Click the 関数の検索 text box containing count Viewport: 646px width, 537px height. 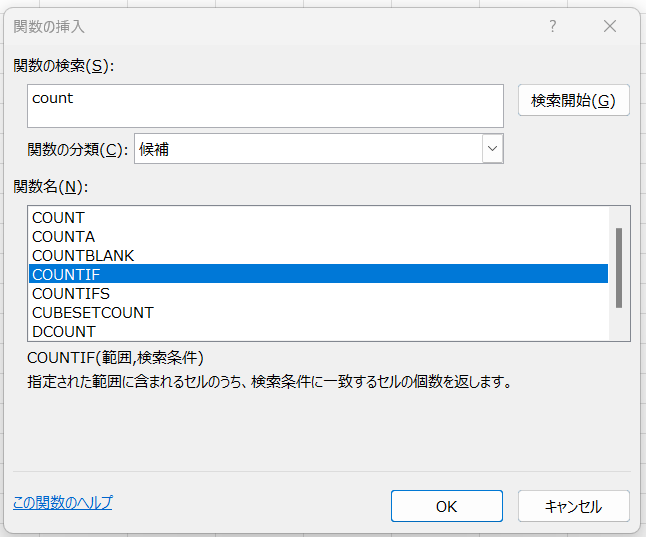pos(266,105)
